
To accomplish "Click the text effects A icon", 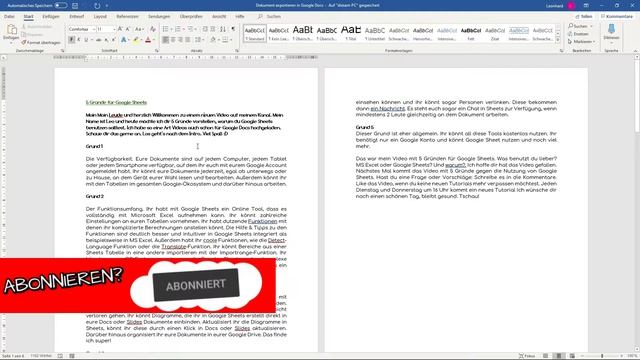I will pyautogui.click(x=124, y=40).
